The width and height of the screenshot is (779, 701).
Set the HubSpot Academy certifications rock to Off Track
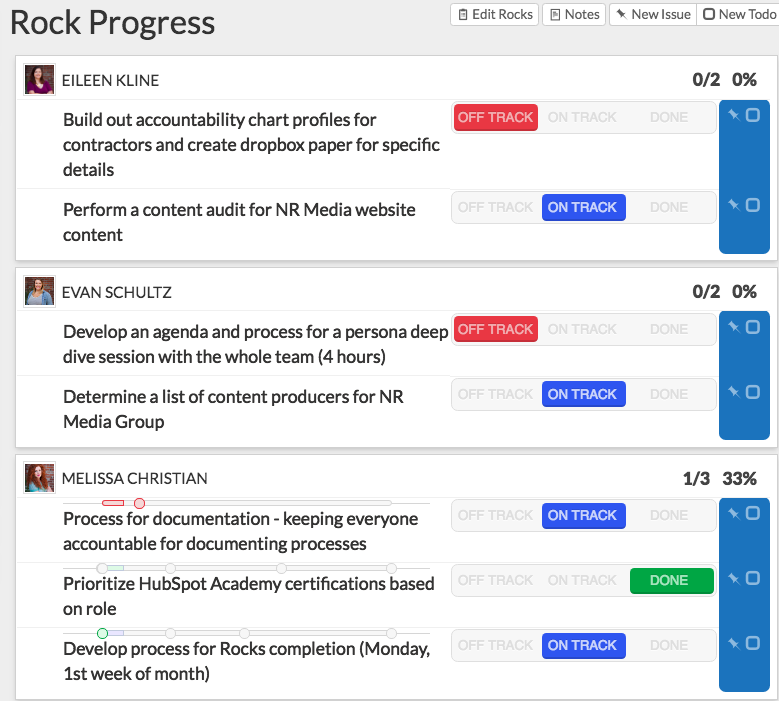pos(495,580)
